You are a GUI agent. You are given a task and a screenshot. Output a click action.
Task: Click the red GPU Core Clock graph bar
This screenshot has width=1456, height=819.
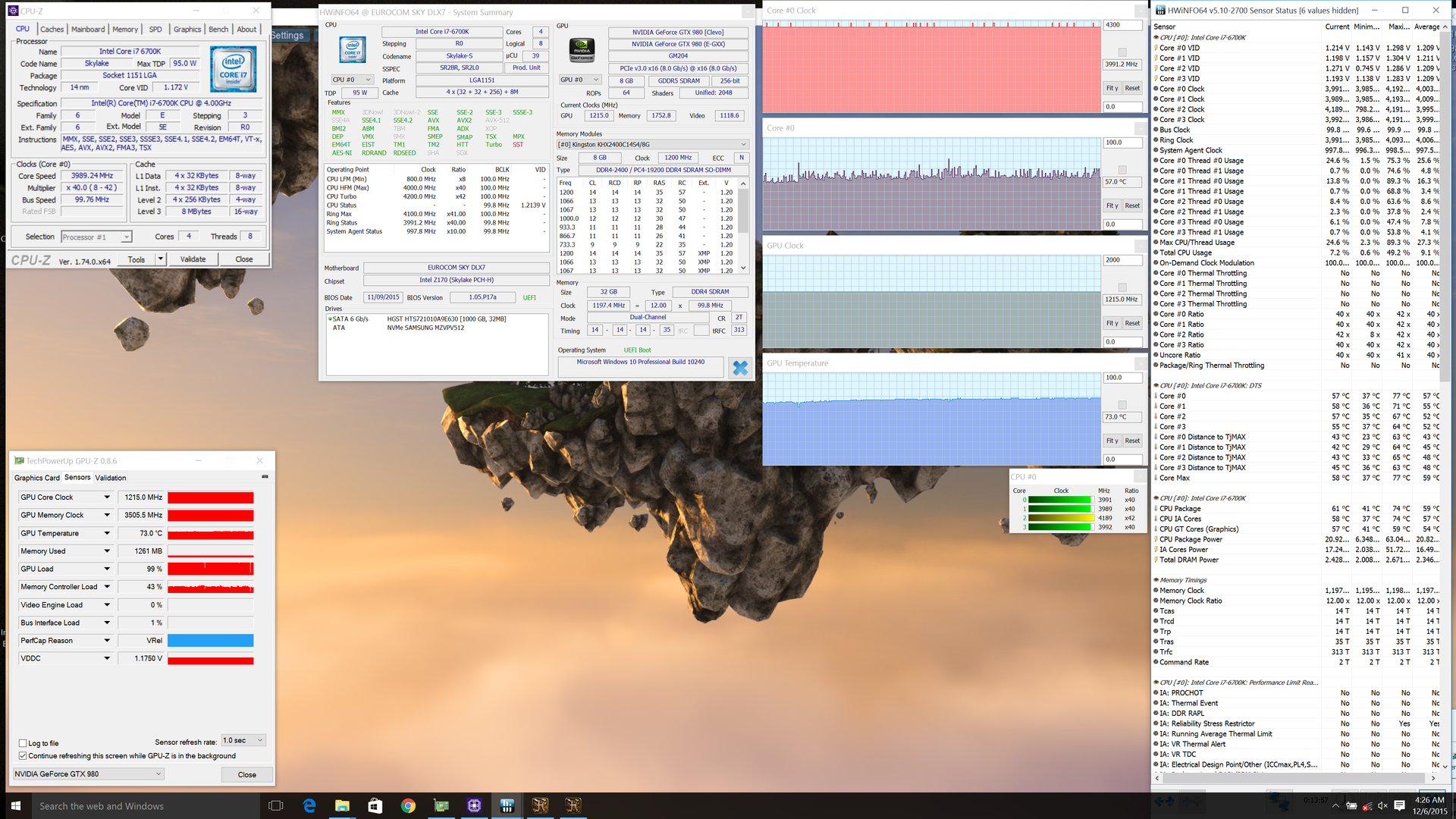click(x=210, y=497)
